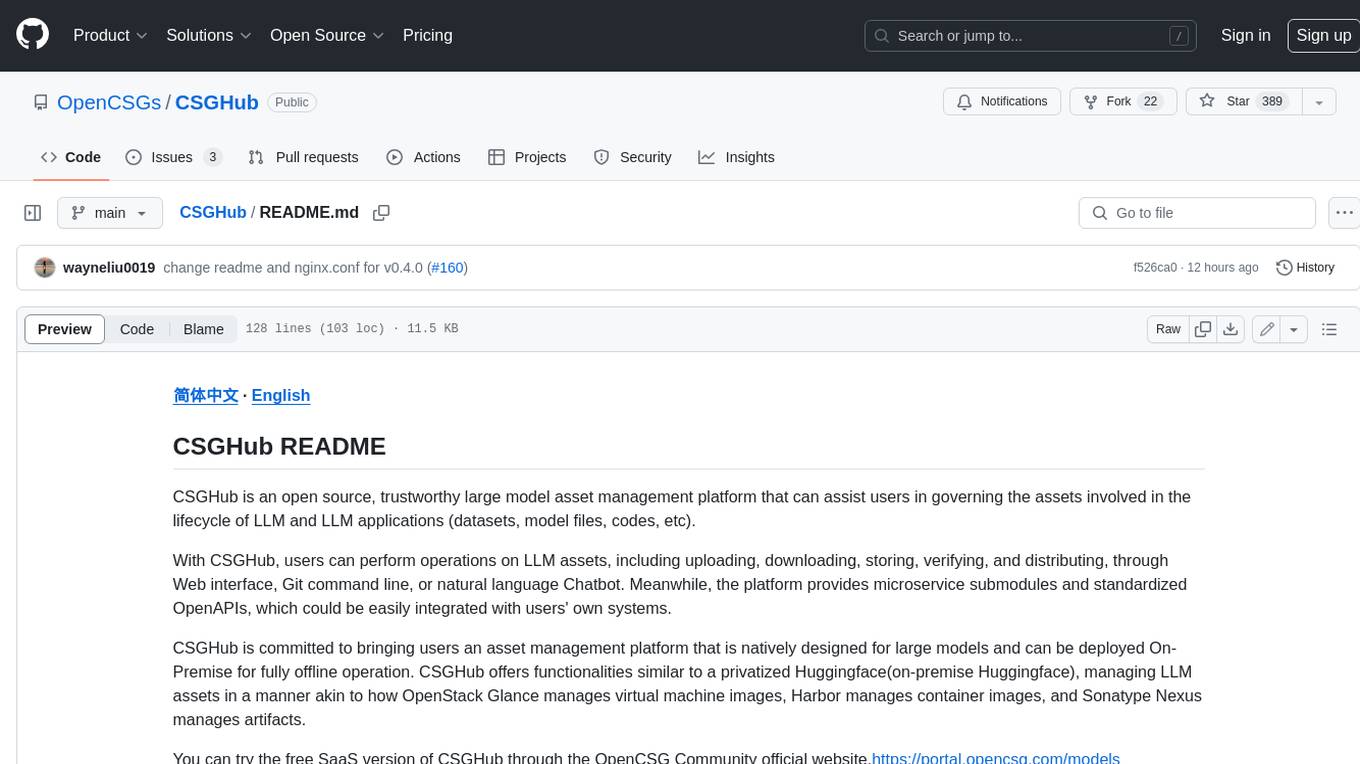This screenshot has height=764, width=1360.
Task: Open the star lists dropdown arrow
Action: (1319, 102)
